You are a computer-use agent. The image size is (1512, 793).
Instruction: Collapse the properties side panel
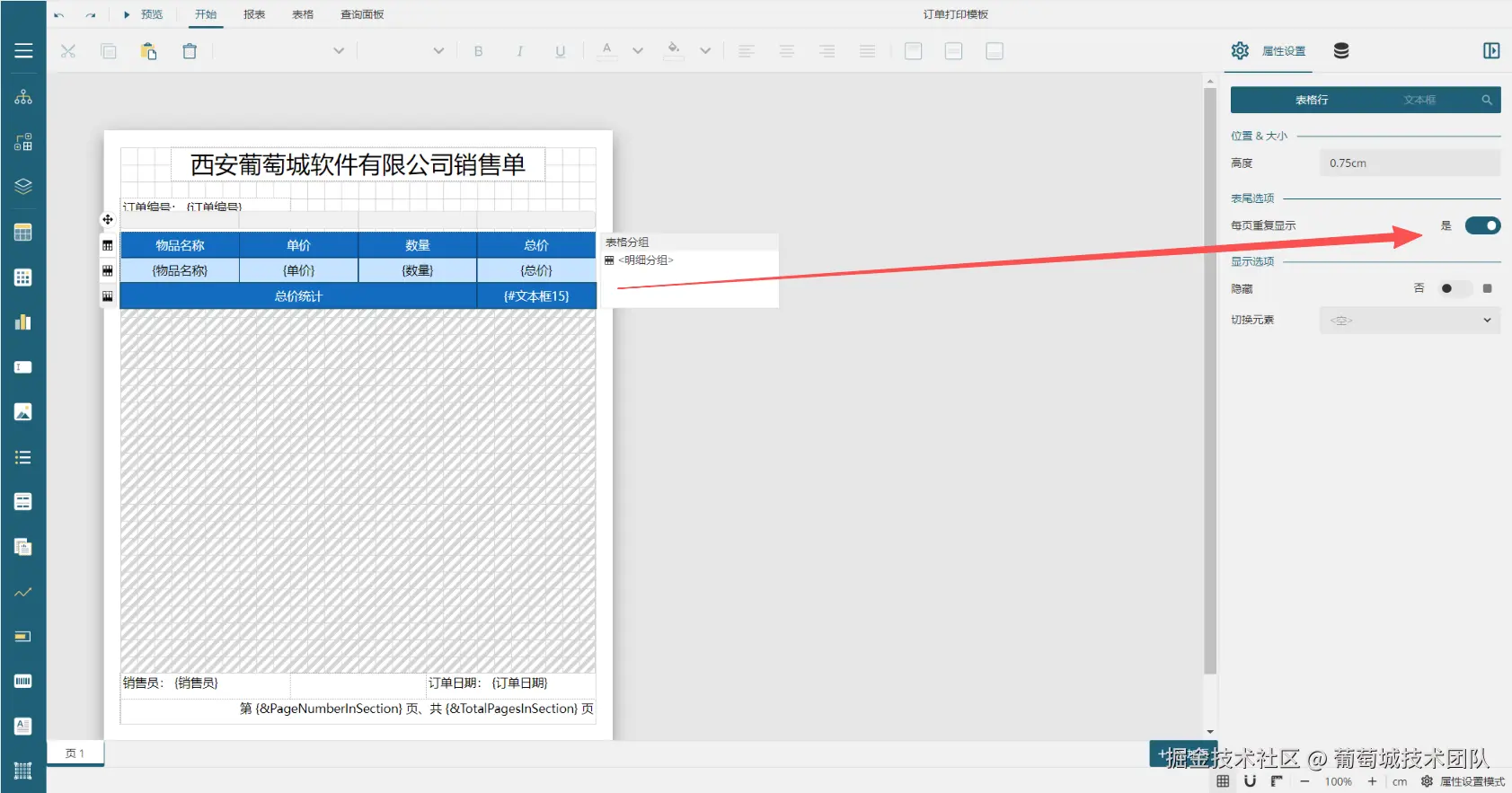click(1491, 51)
